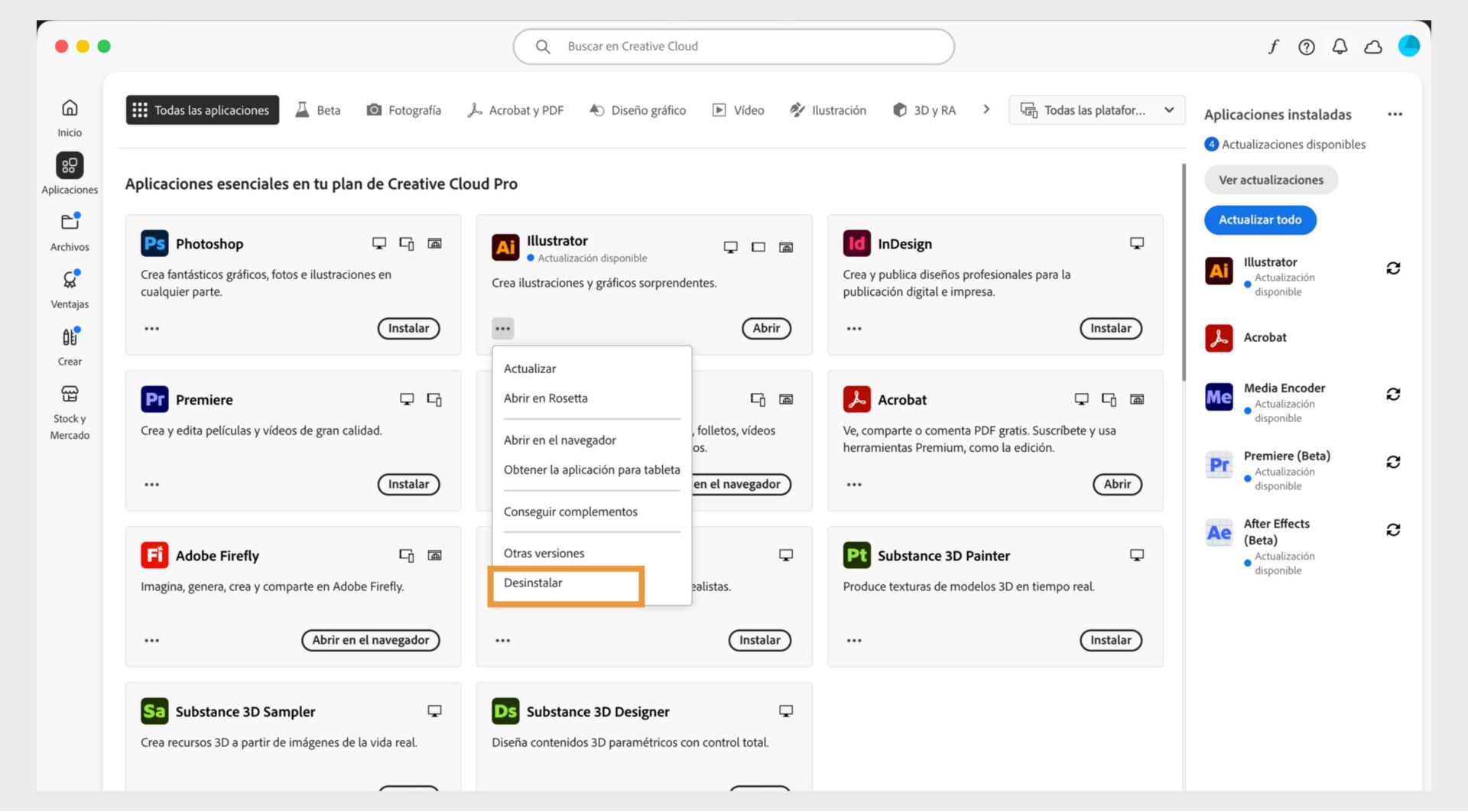Open the Todas las plataformas dropdown
Viewport: 1468px width, 812px height.
(1096, 110)
